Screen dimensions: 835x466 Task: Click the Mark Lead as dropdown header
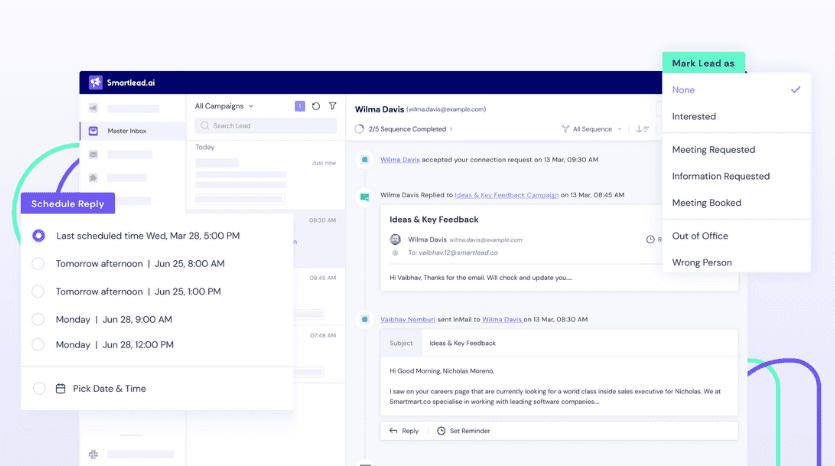point(703,63)
